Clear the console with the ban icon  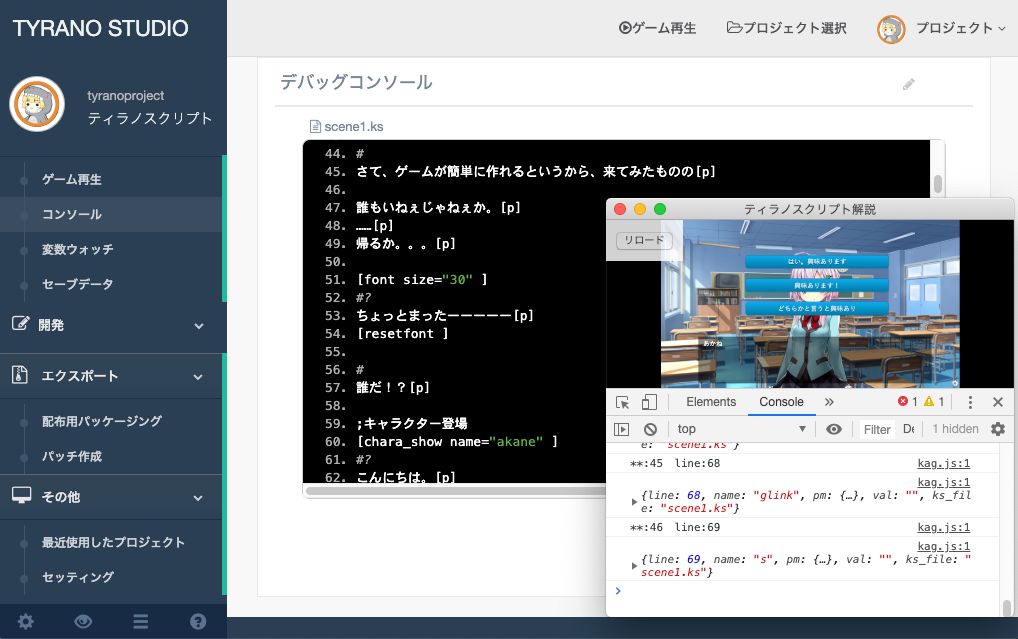650,429
